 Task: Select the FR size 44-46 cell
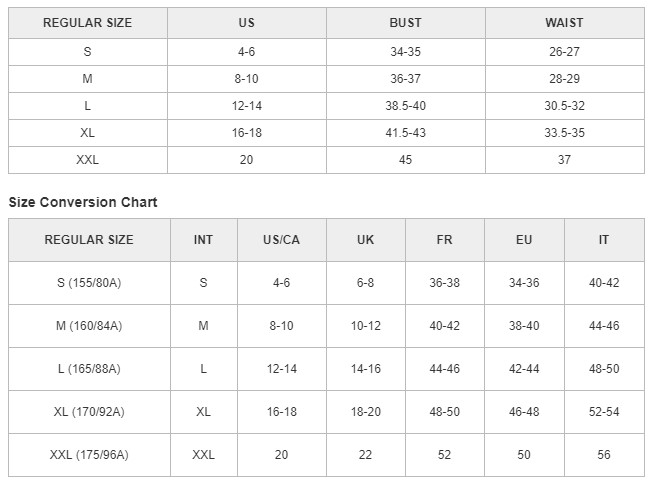click(444, 369)
